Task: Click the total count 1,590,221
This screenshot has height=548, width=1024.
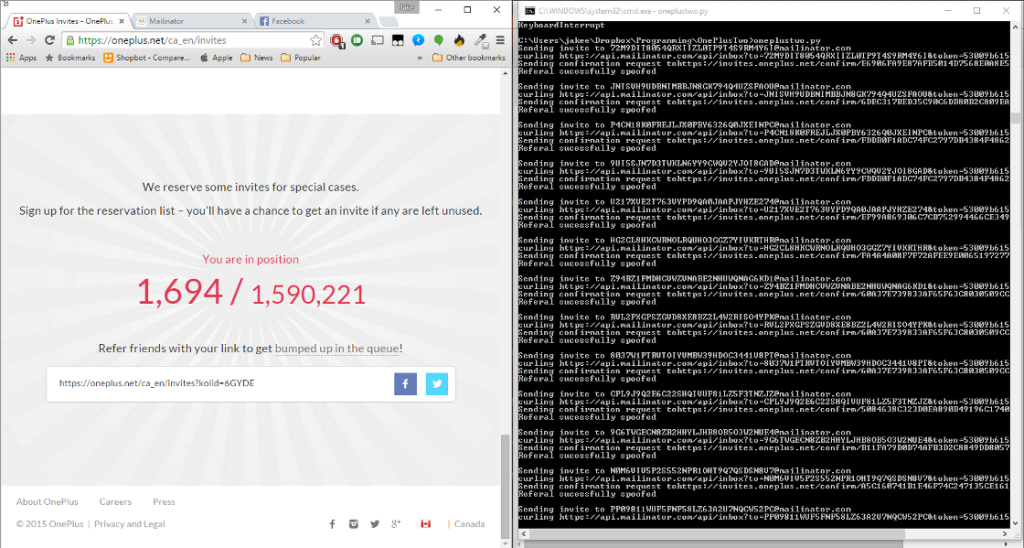Action: [308, 295]
